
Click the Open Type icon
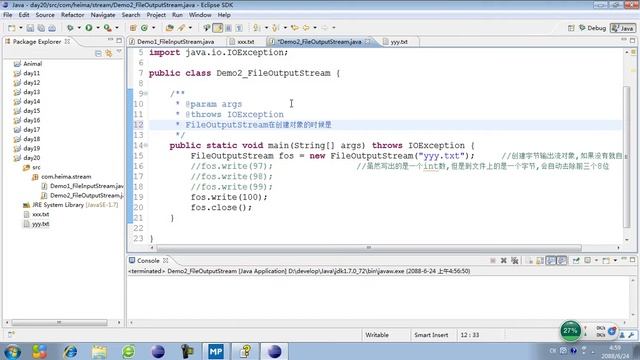pyautogui.click(x=169, y=28)
